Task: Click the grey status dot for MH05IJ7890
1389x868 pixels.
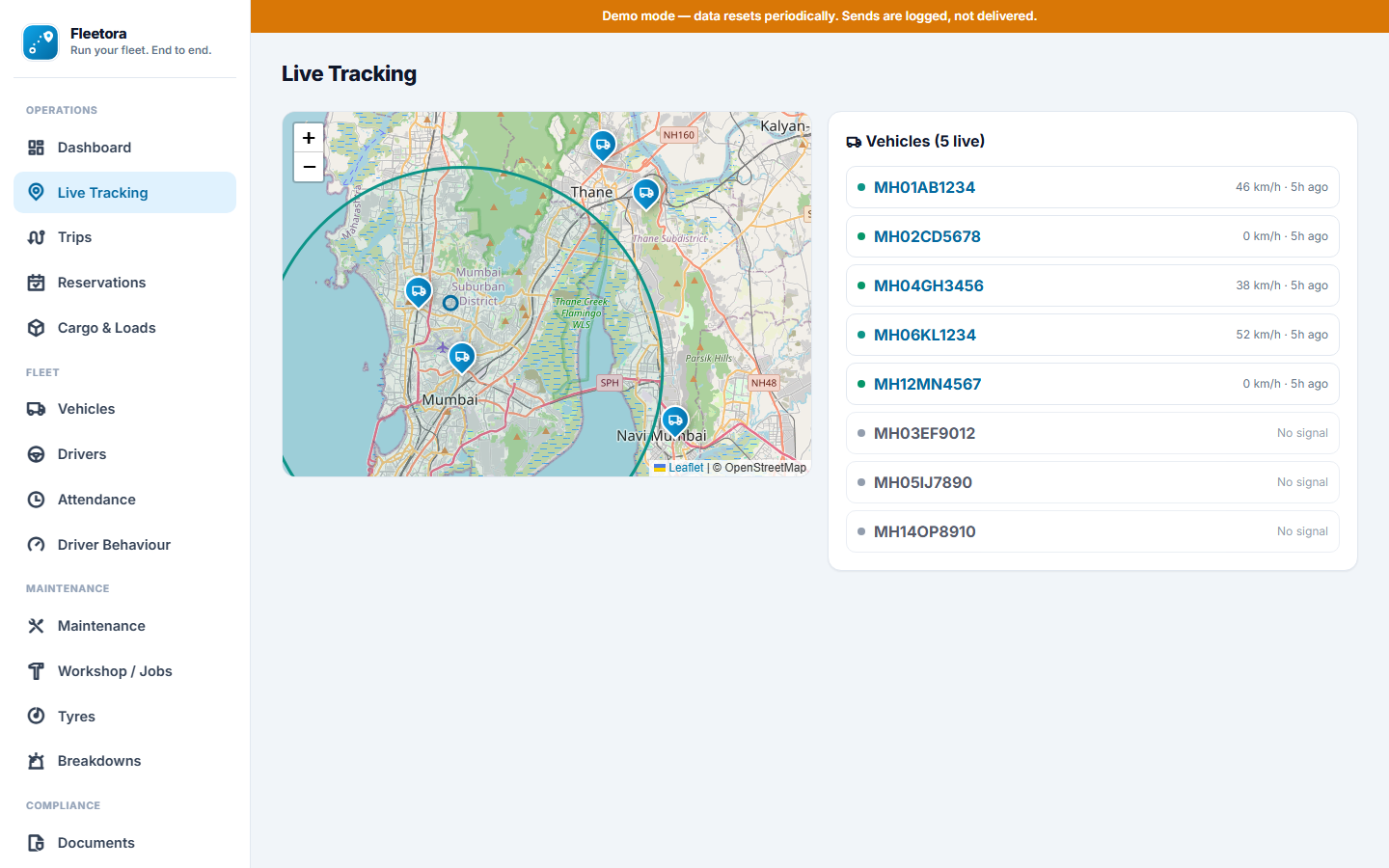Action: 861,482
